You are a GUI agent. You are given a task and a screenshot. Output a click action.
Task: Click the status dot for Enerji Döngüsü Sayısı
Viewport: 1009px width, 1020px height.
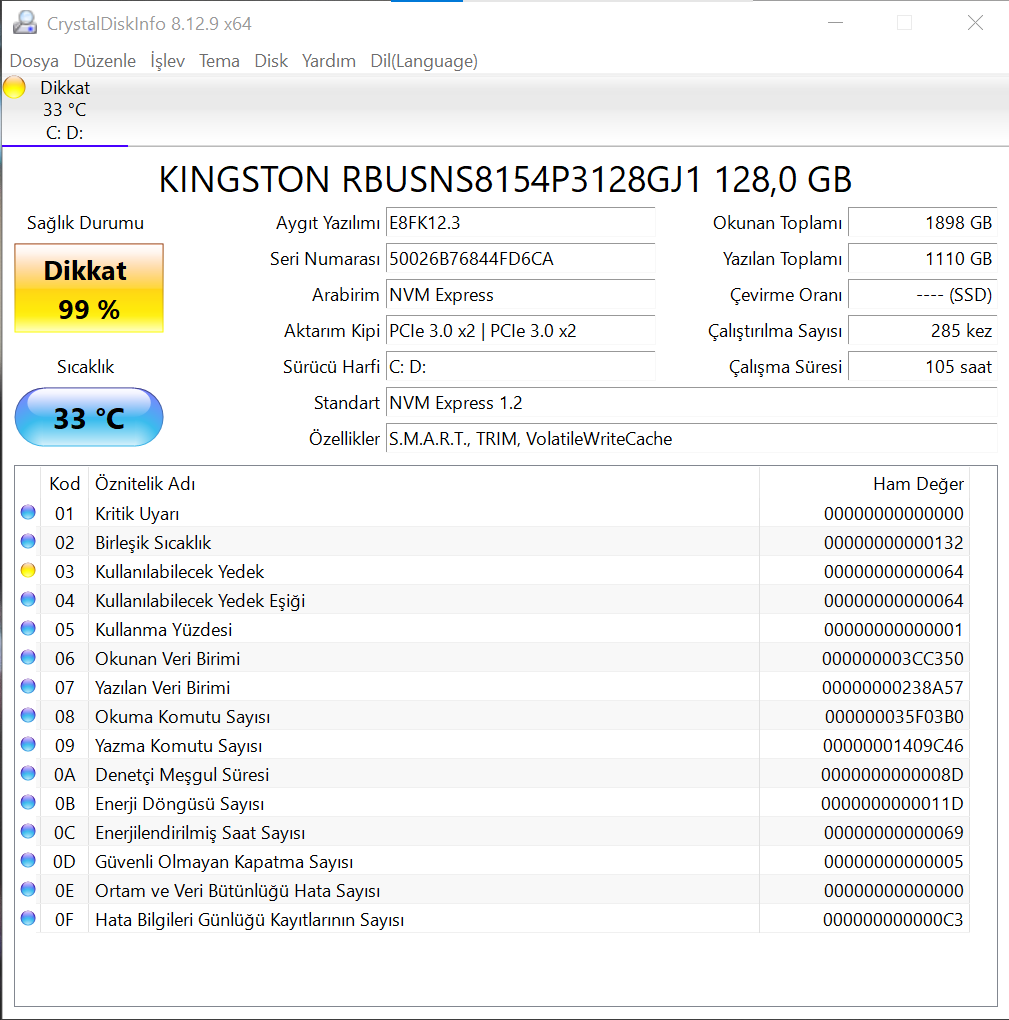tap(28, 802)
